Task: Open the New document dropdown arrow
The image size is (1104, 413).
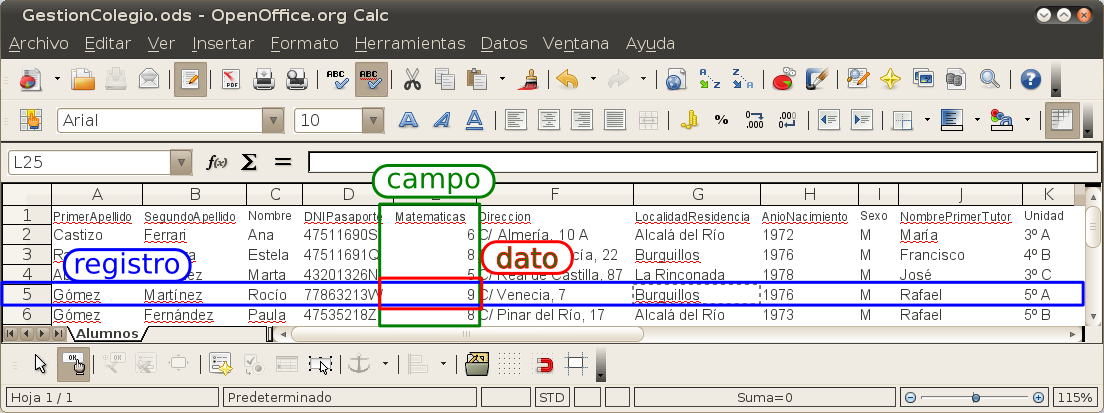Action: click(x=57, y=80)
